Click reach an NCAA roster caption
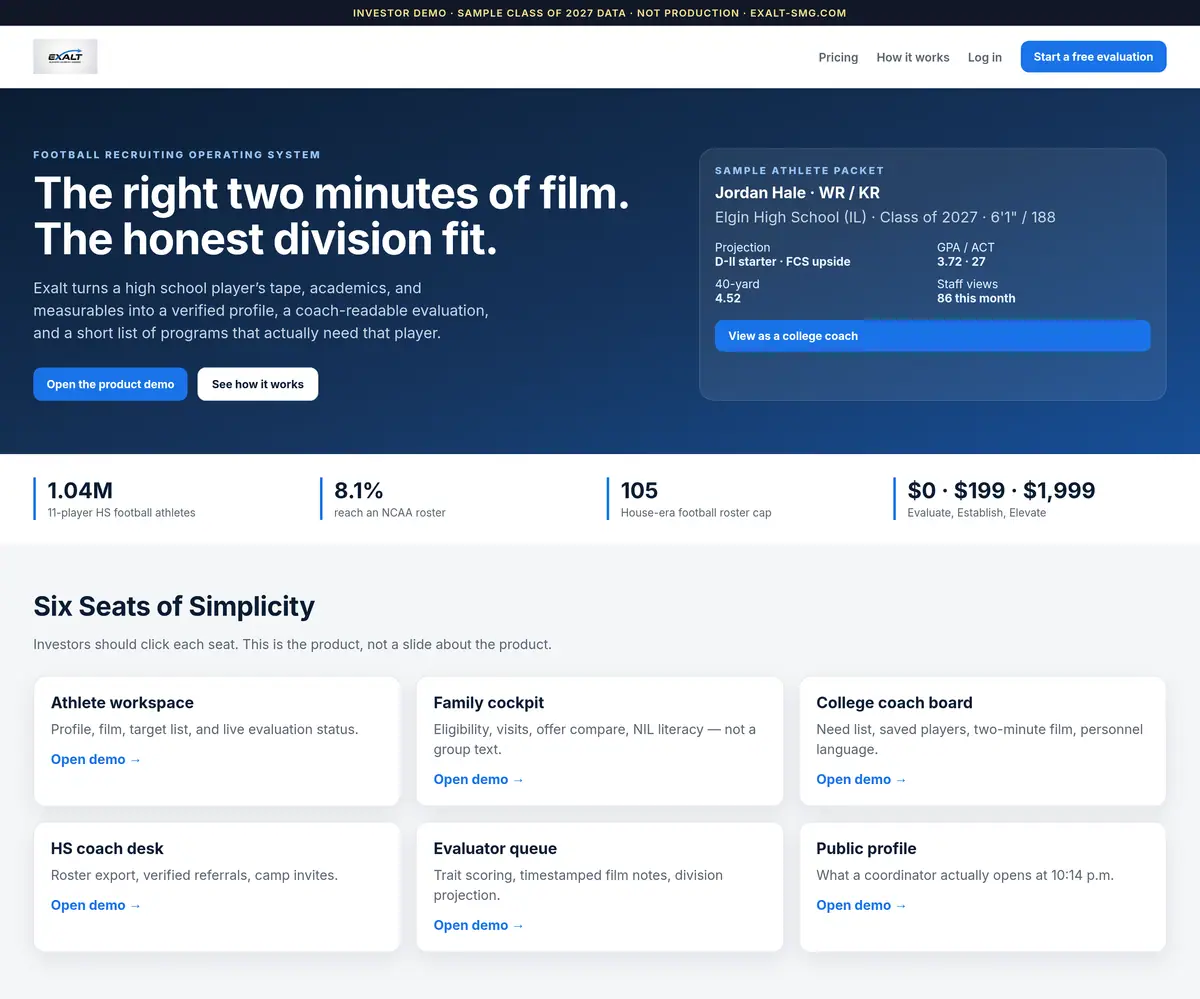This screenshot has width=1200, height=999. tap(390, 513)
